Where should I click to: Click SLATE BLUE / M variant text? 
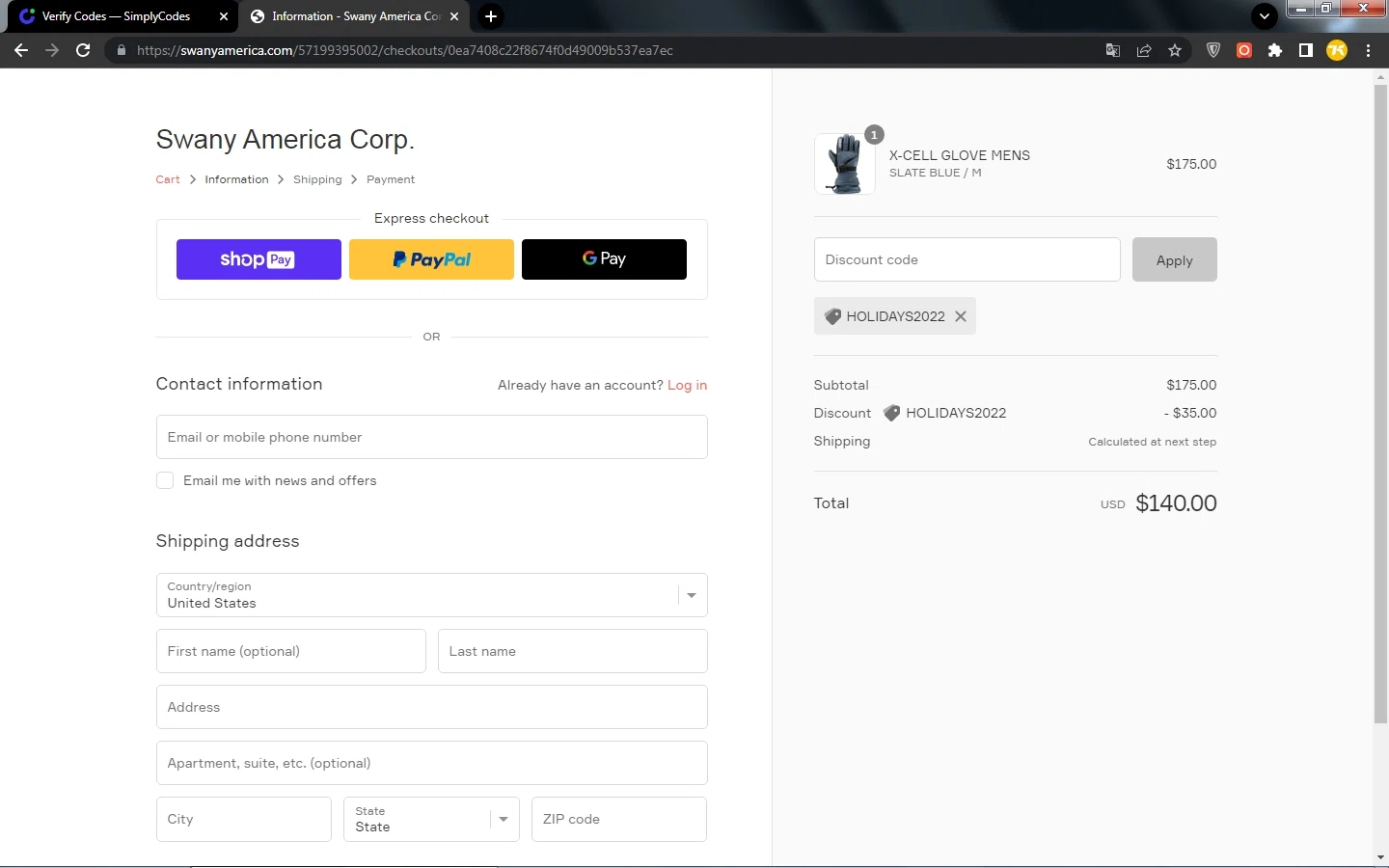(936, 173)
